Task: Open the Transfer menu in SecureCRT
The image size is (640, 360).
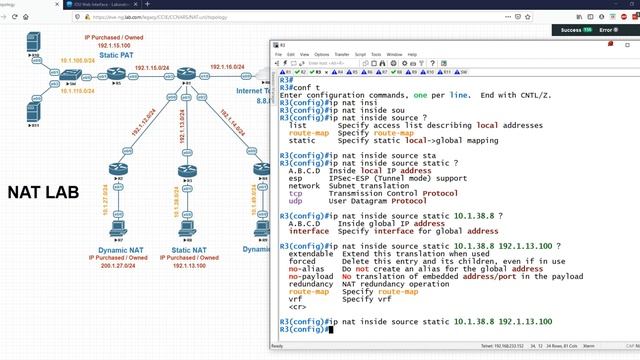Action: pyautogui.click(x=342, y=54)
